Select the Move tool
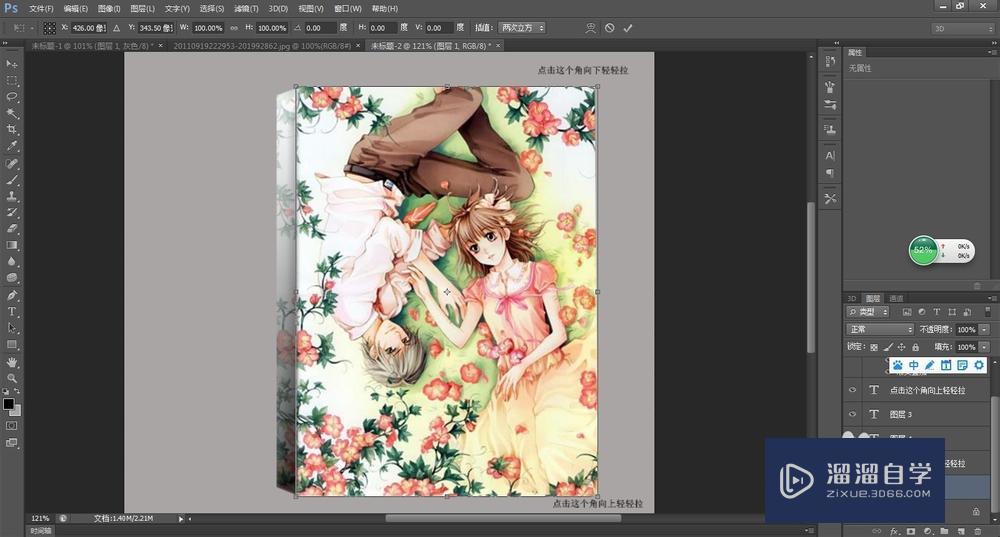 12,64
